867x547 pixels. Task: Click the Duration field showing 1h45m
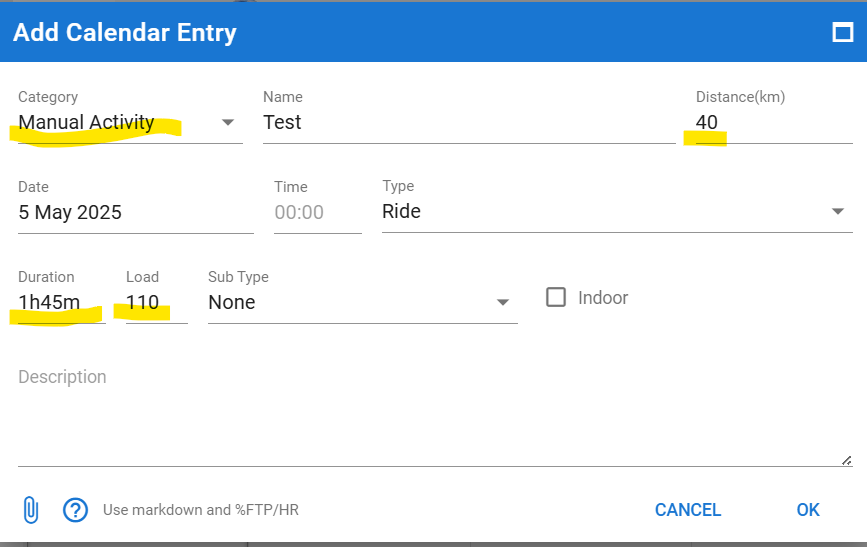coord(61,302)
